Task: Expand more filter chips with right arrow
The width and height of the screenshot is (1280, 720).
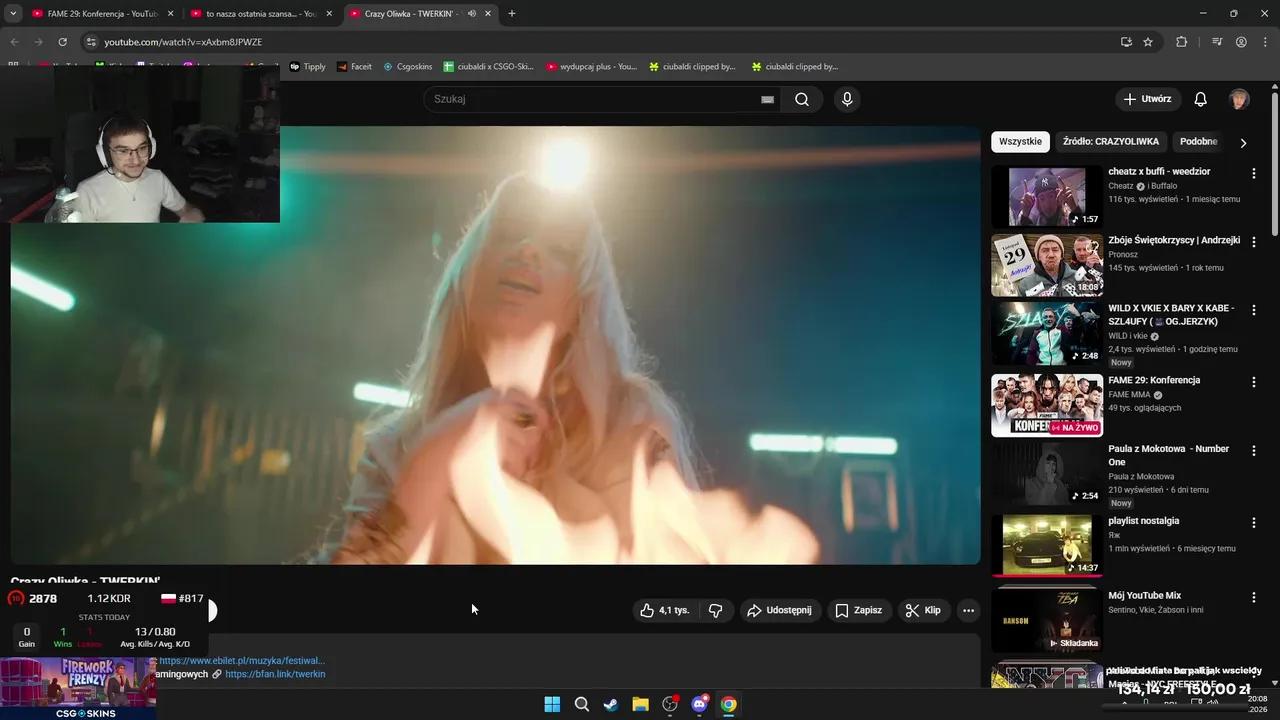Action: pyautogui.click(x=1244, y=142)
